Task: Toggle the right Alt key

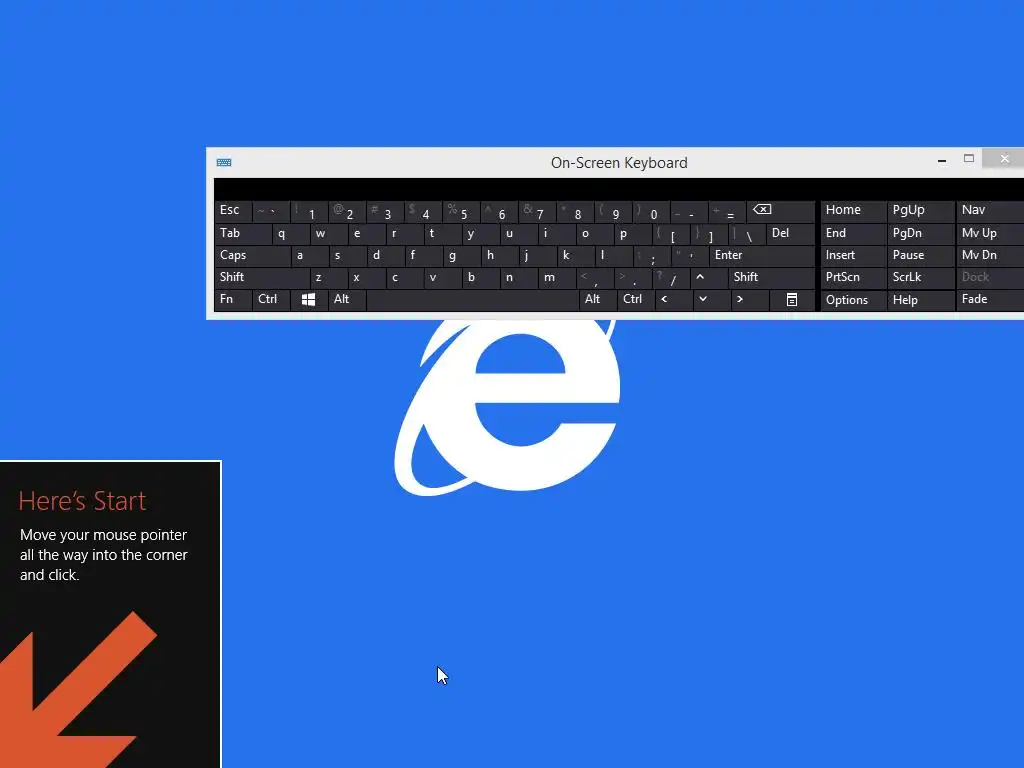Action: (598, 300)
